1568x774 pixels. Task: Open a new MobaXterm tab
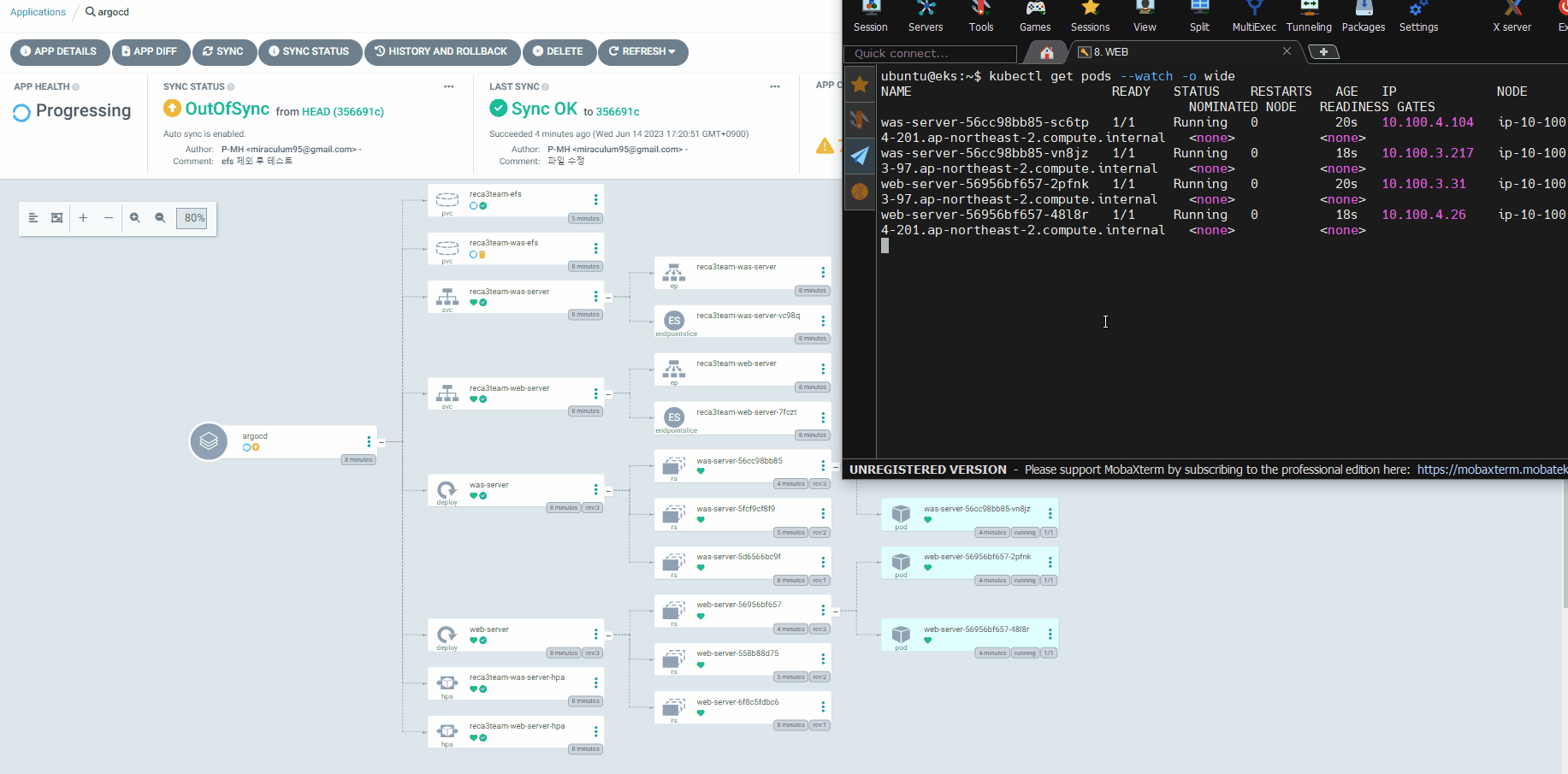[1323, 52]
